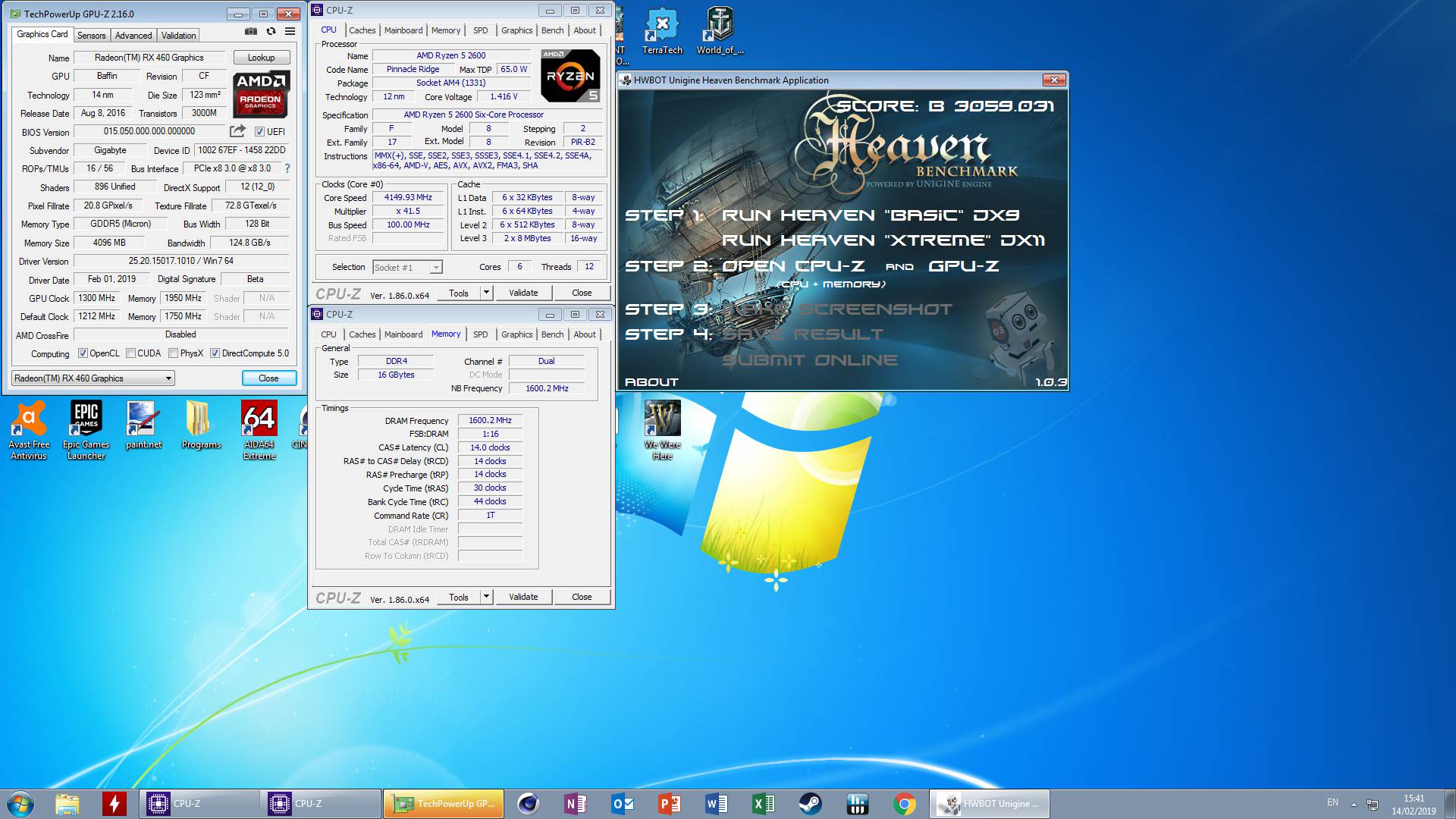Toggle DirectCompute 5.0 checkbox
The width and height of the screenshot is (1456, 819).
pyautogui.click(x=215, y=353)
